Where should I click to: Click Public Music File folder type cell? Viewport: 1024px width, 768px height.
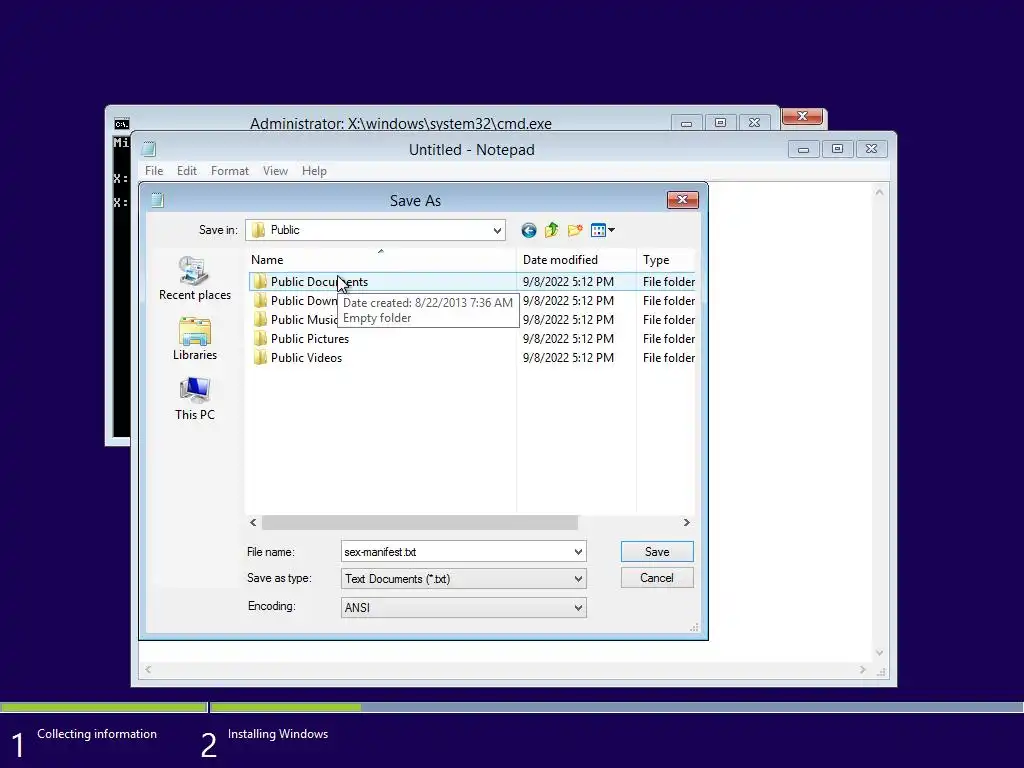[669, 319]
